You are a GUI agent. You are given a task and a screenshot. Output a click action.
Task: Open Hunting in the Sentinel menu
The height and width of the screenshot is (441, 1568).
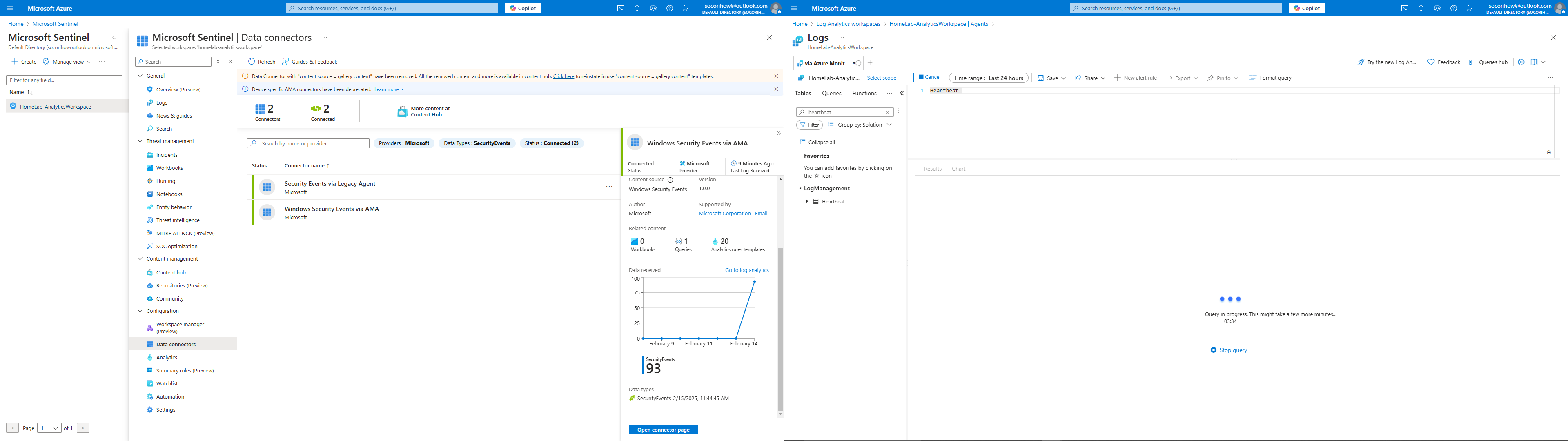[x=165, y=182]
